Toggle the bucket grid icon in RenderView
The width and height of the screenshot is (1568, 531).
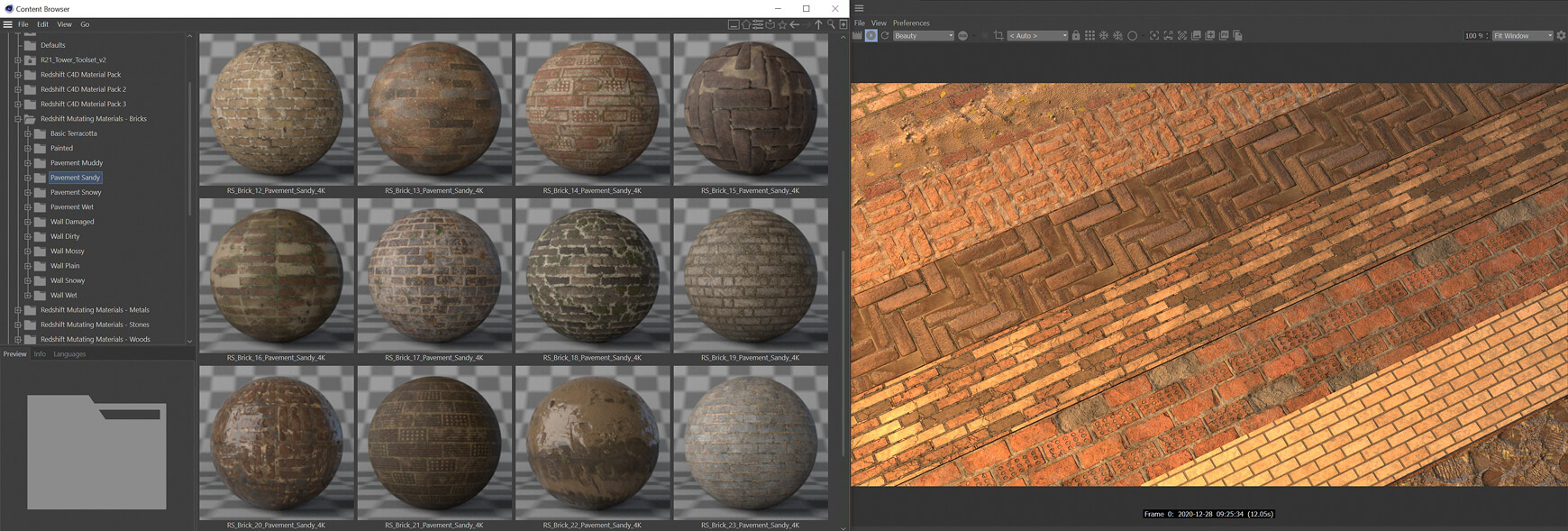[x=1089, y=36]
